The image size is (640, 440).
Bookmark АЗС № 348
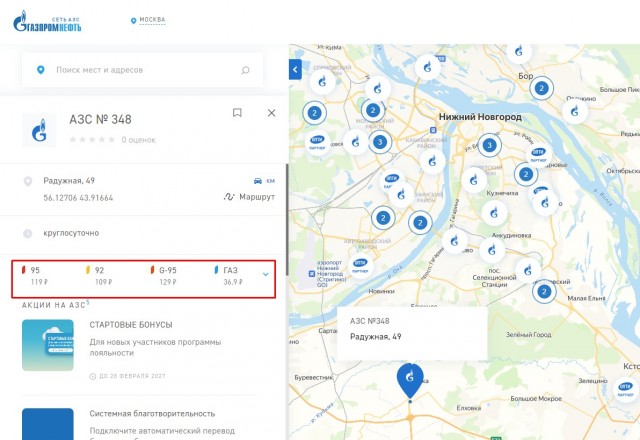click(x=237, y=113)
